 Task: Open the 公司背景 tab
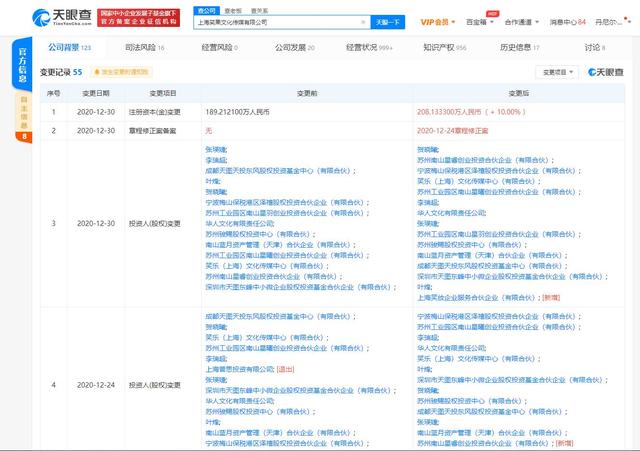69,47
